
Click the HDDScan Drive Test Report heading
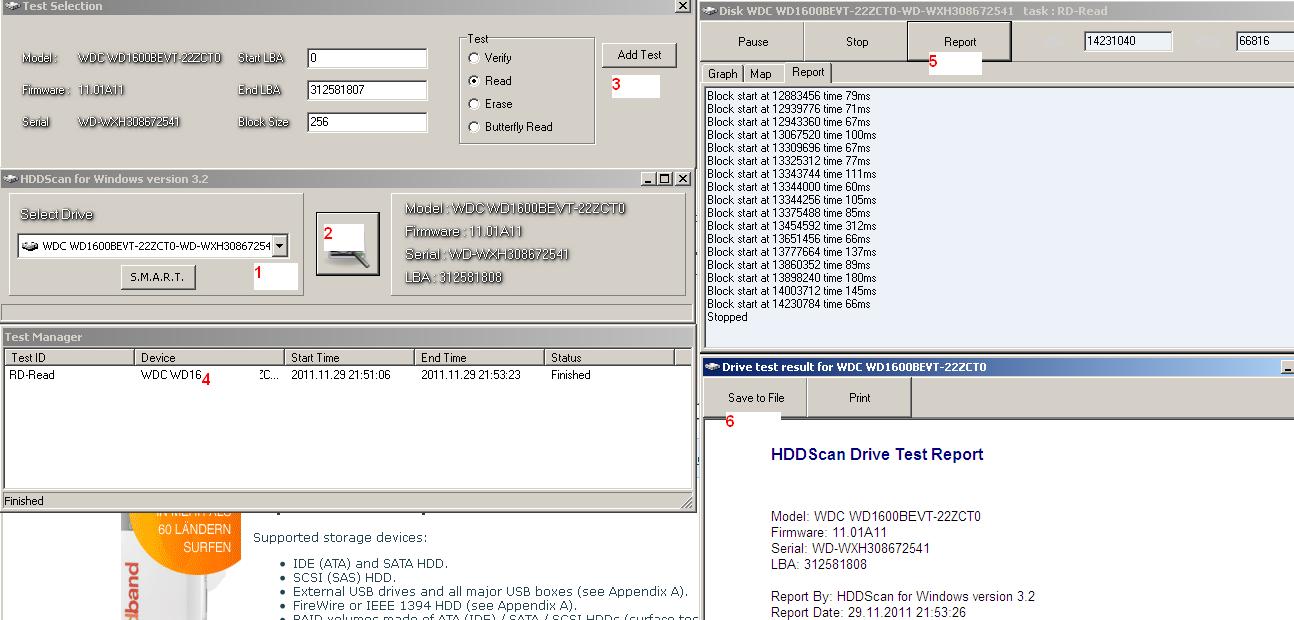877,454
